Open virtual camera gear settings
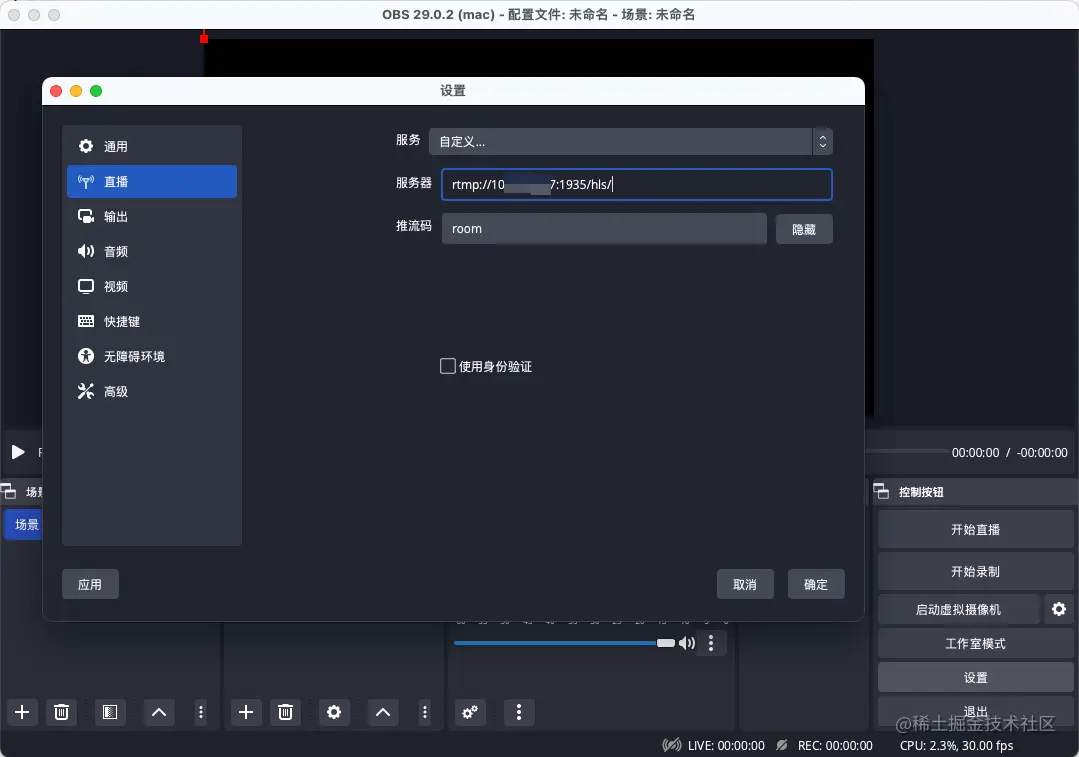Viewport: 1079px width, 757px height. (1059, 609)
